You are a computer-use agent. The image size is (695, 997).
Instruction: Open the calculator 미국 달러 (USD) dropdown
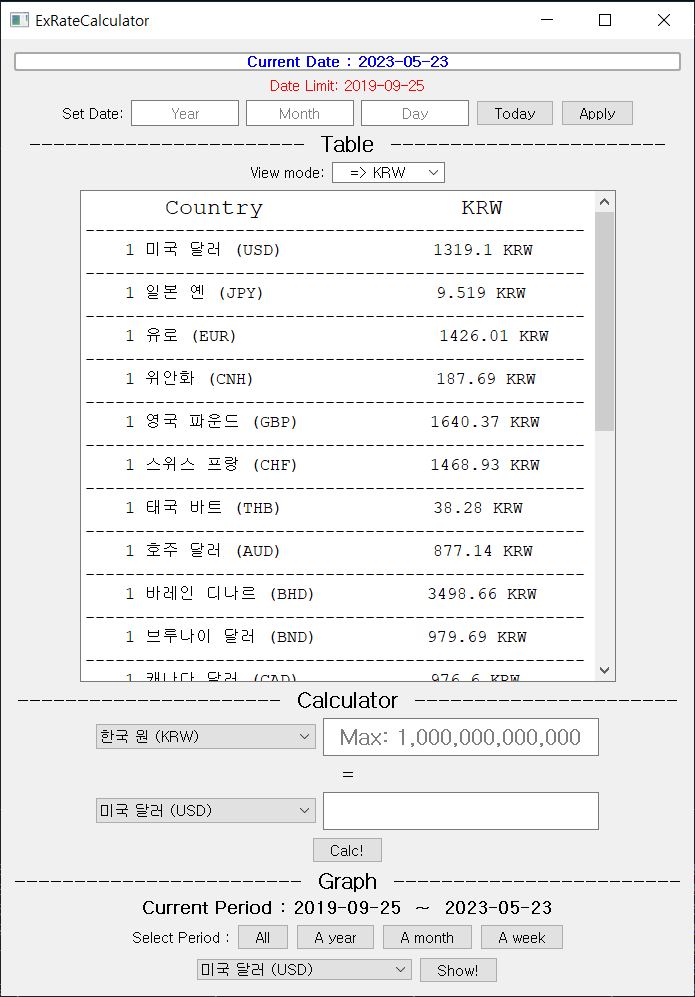(x=205, y=811)
